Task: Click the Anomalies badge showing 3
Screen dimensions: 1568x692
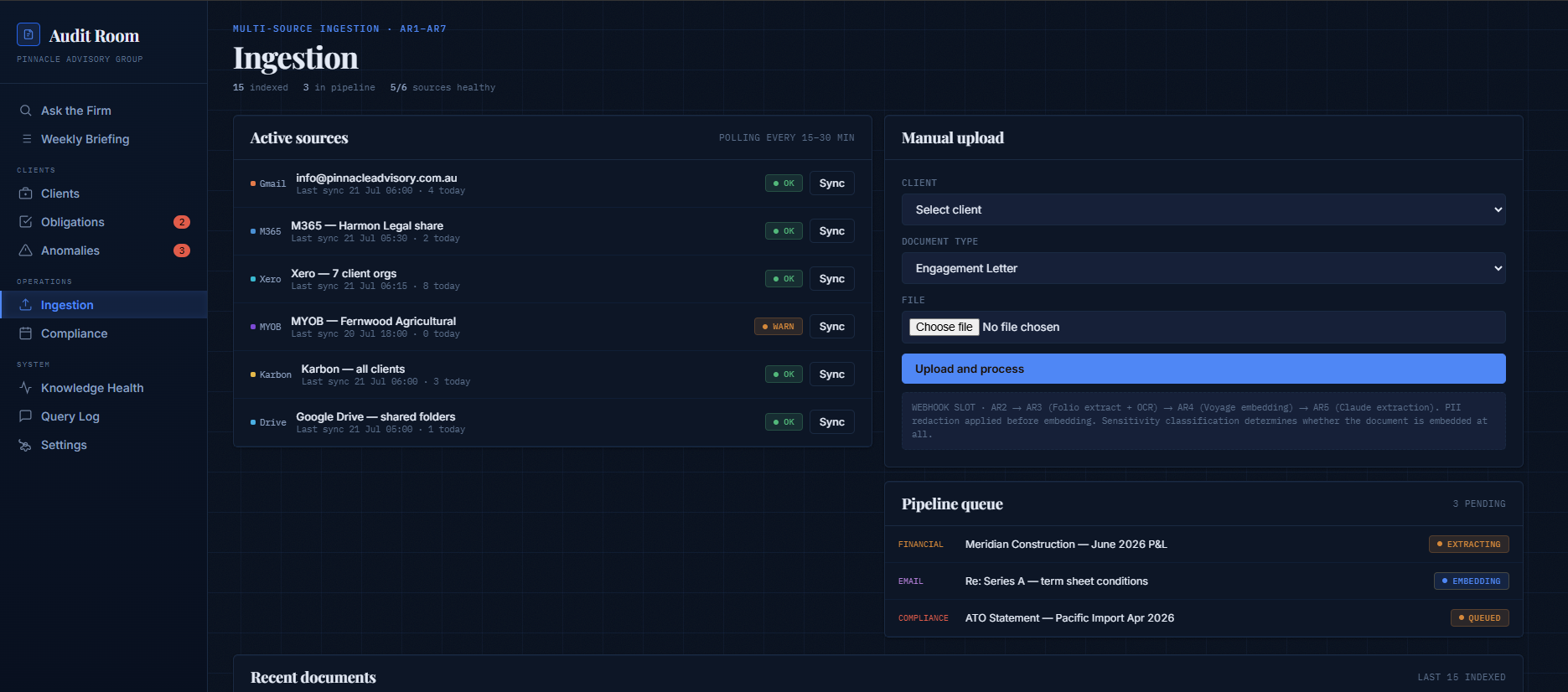Action: pyautogui.click(x=182, y=250)
